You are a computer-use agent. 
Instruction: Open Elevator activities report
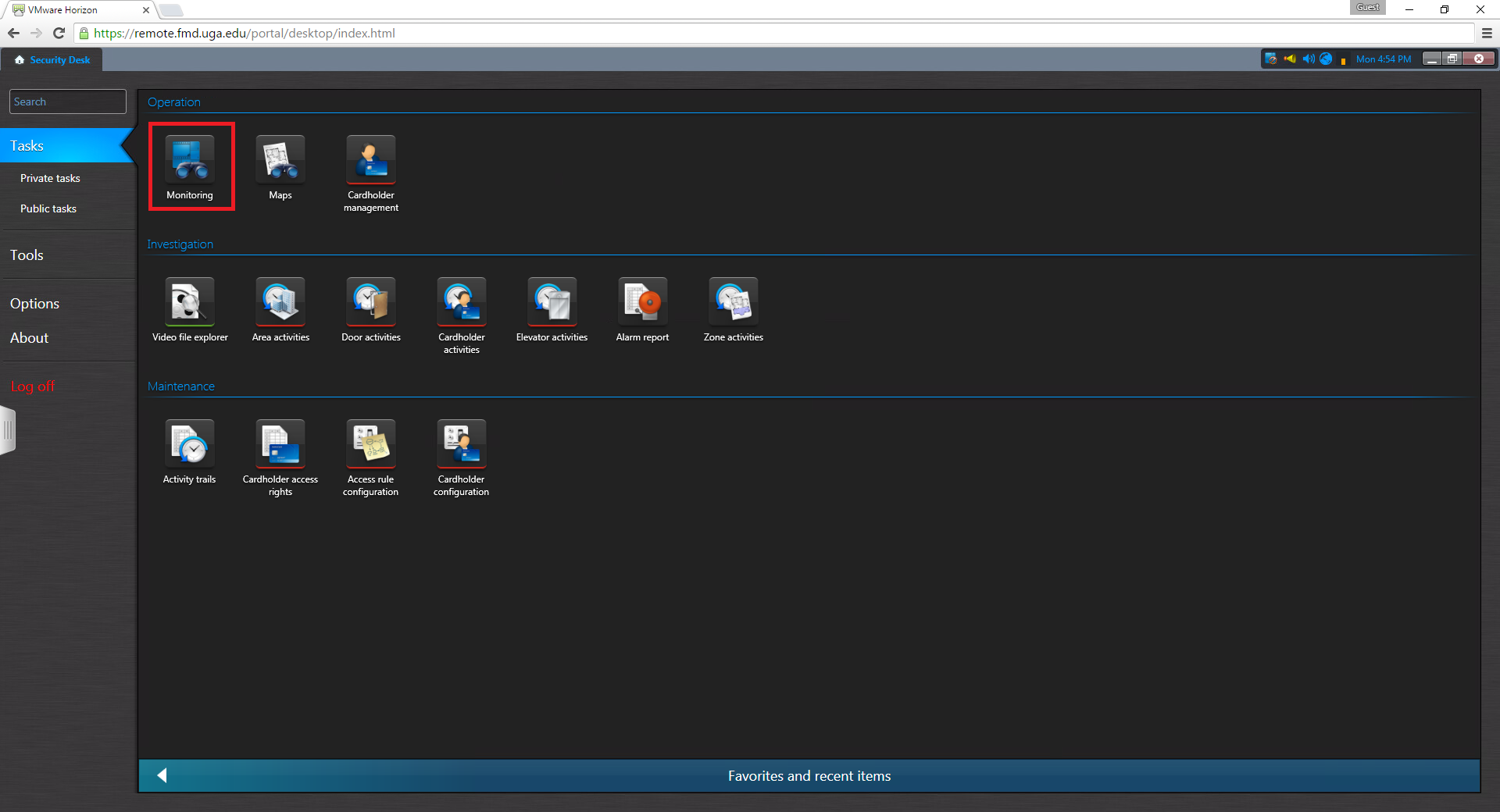click(x=552, y=302)
